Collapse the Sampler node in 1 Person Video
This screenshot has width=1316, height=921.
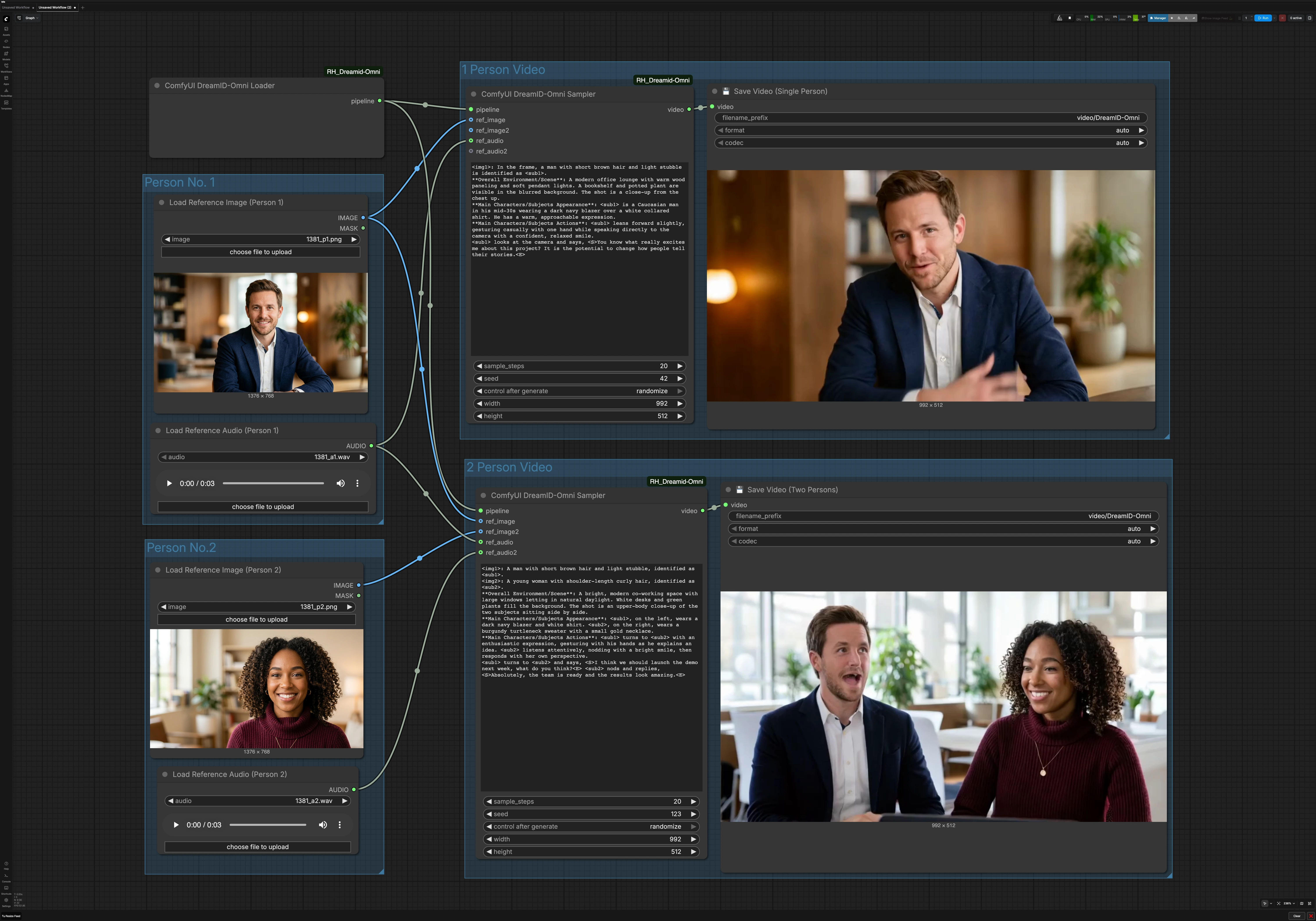474,94
